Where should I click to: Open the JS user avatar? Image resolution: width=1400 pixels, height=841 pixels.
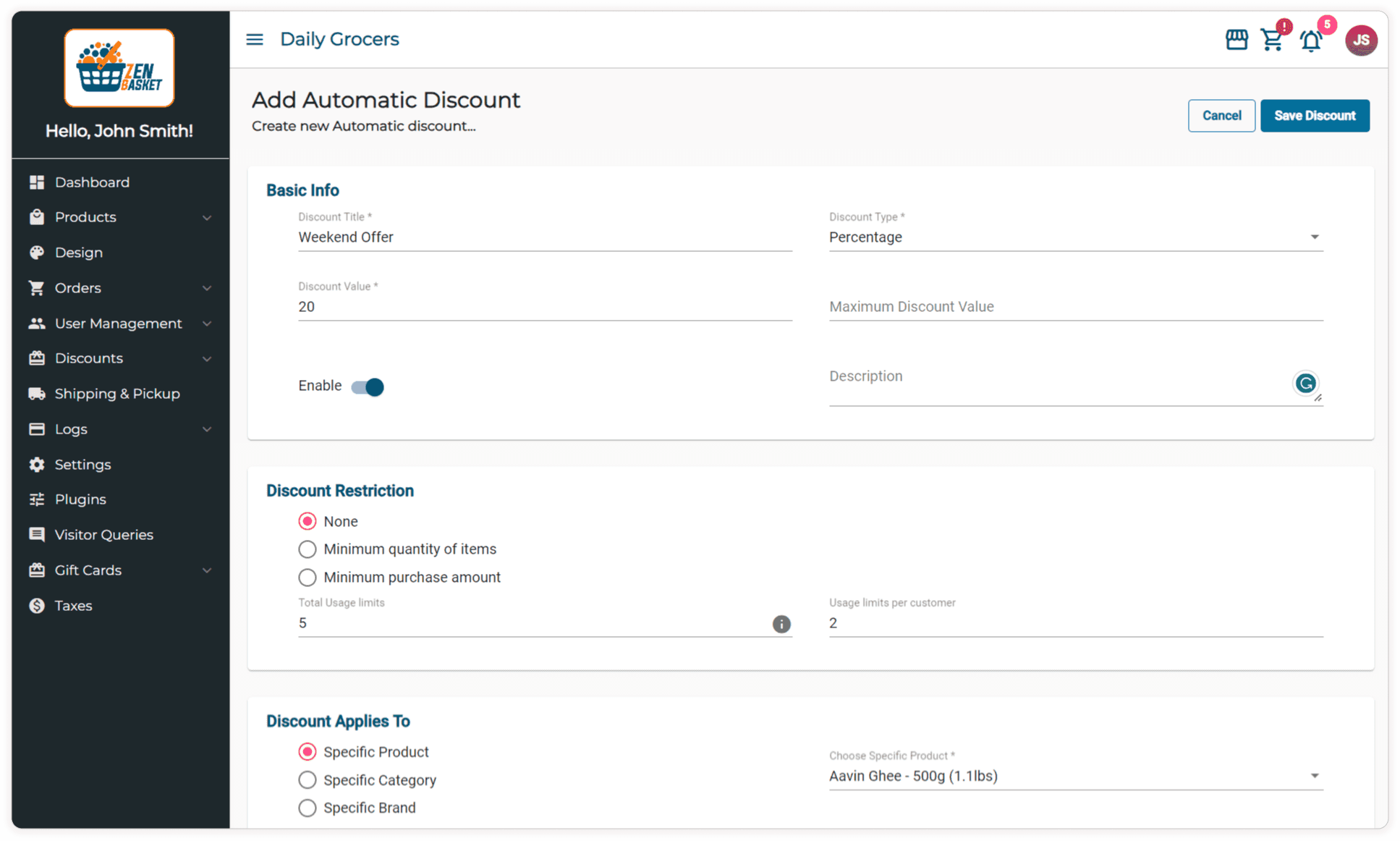[1360, 40]
